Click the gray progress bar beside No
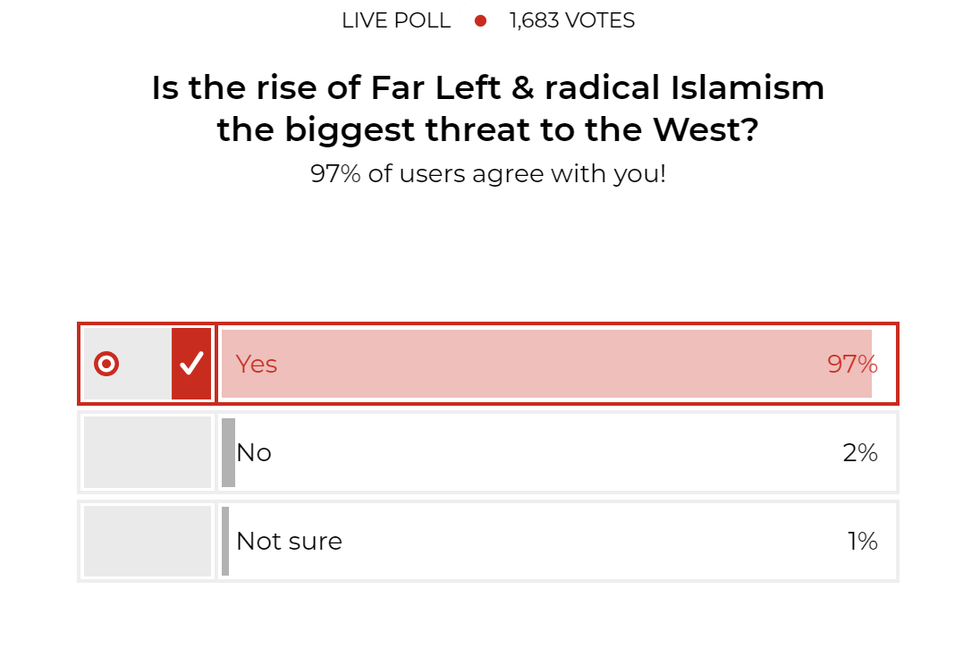Image resolution: width=980 pixels, height=655 pixels. click(230, 452)
